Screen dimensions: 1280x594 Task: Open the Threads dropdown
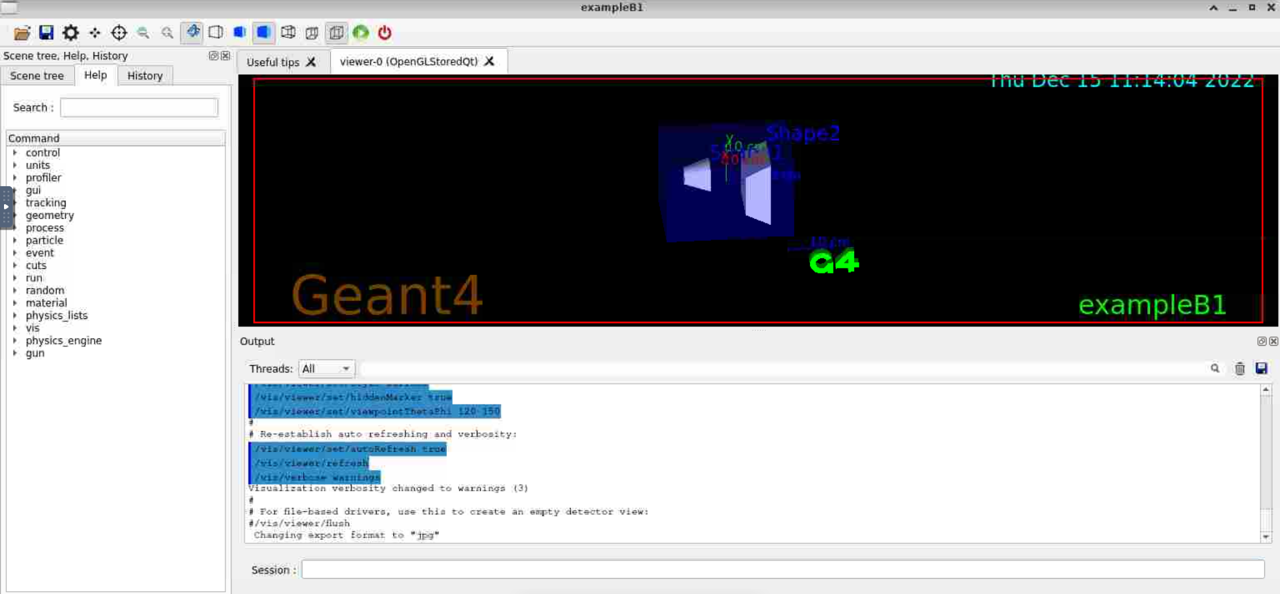tap(326, 369)
